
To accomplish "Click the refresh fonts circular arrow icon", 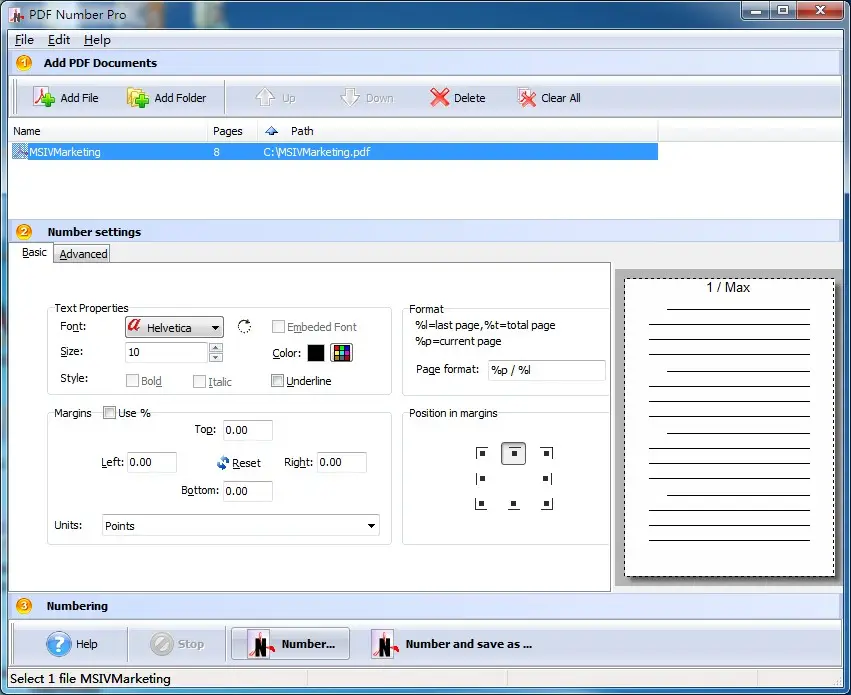I will click(x=244, y=326).
